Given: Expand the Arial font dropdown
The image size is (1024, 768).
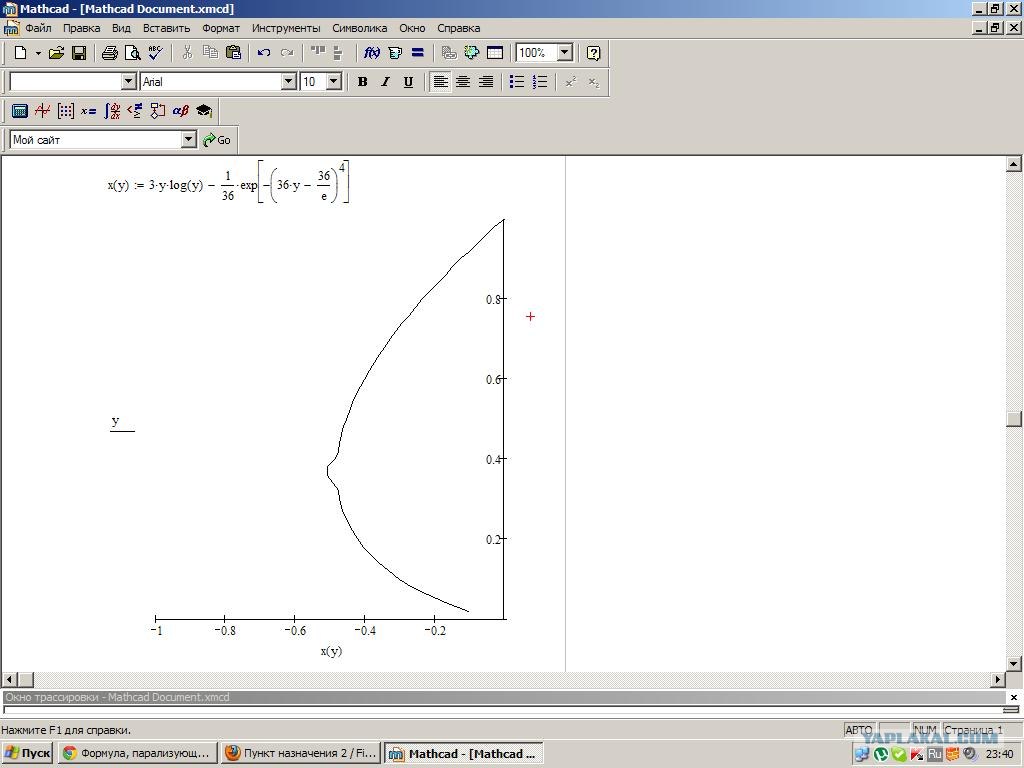Looking at the screenshot, I should (289, 82).
